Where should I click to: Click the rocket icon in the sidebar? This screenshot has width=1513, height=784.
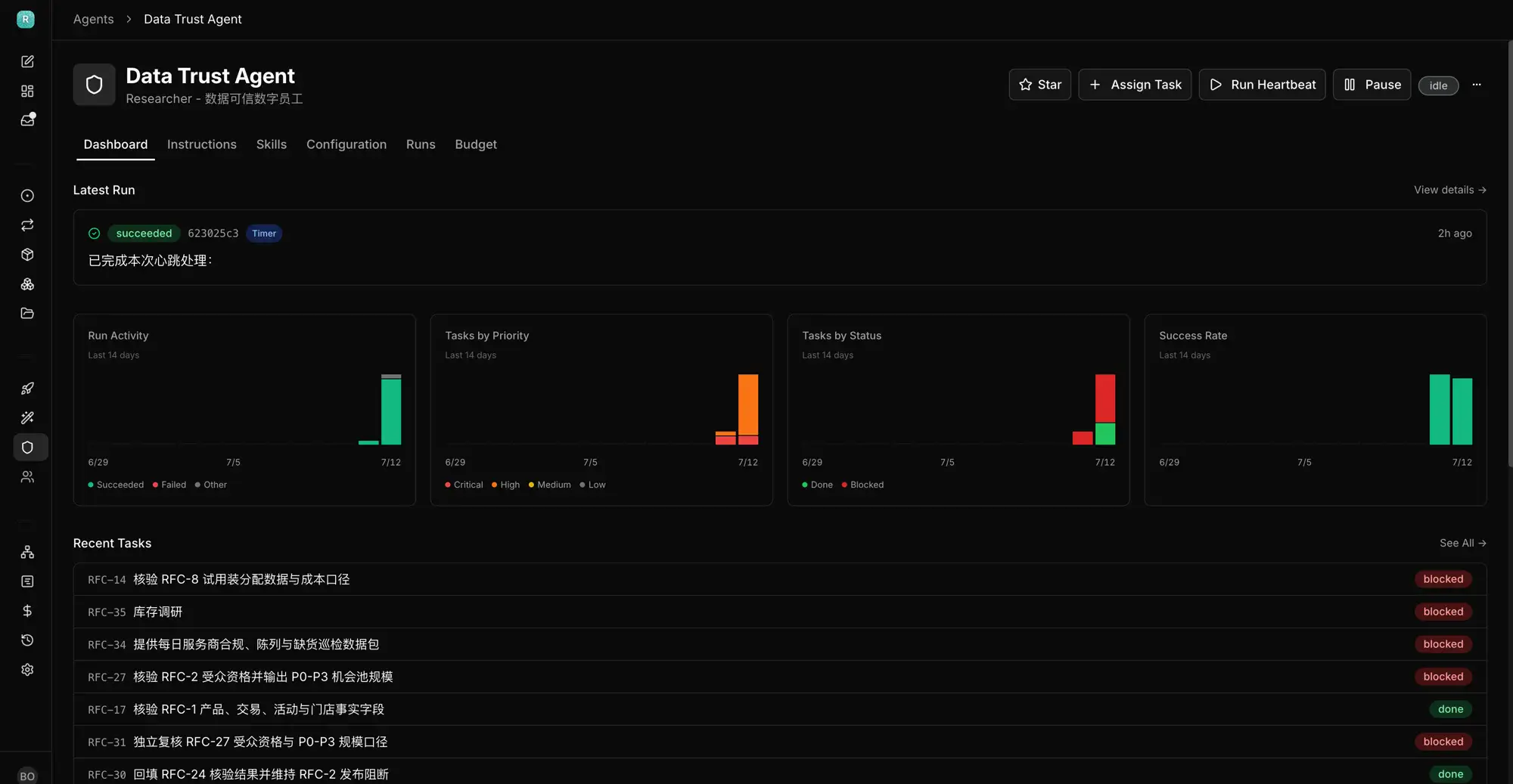27,389
